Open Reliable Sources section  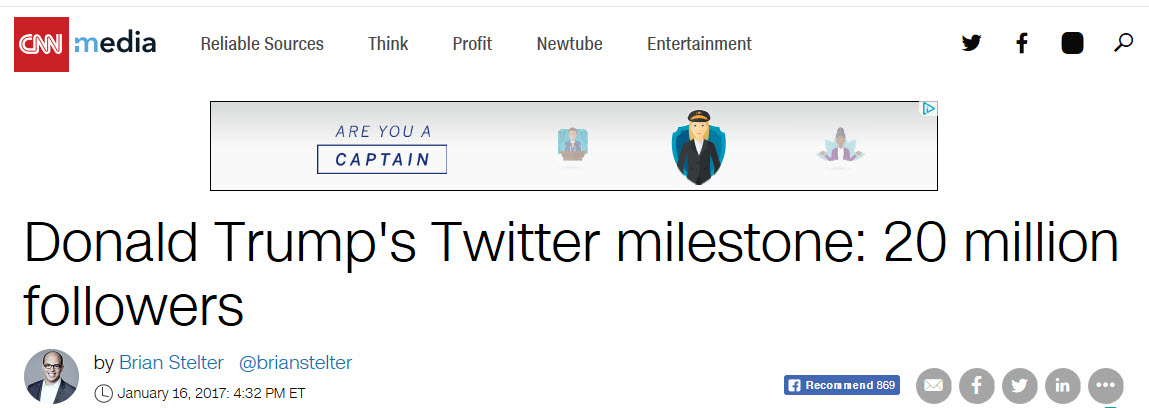pos(262,44)
